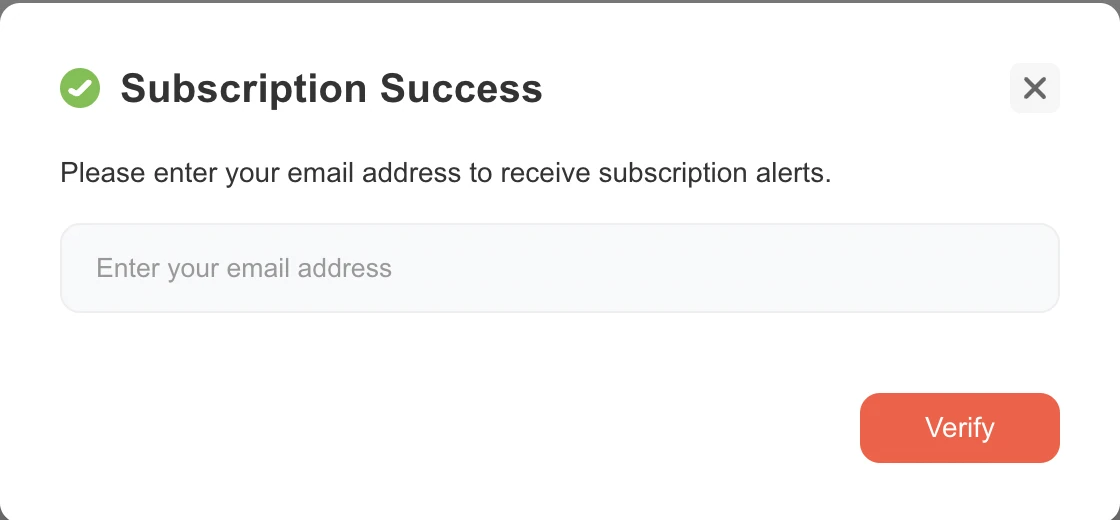The image size is (1120, 520).
Task: Select the green circle check icon
Action: 80,88
